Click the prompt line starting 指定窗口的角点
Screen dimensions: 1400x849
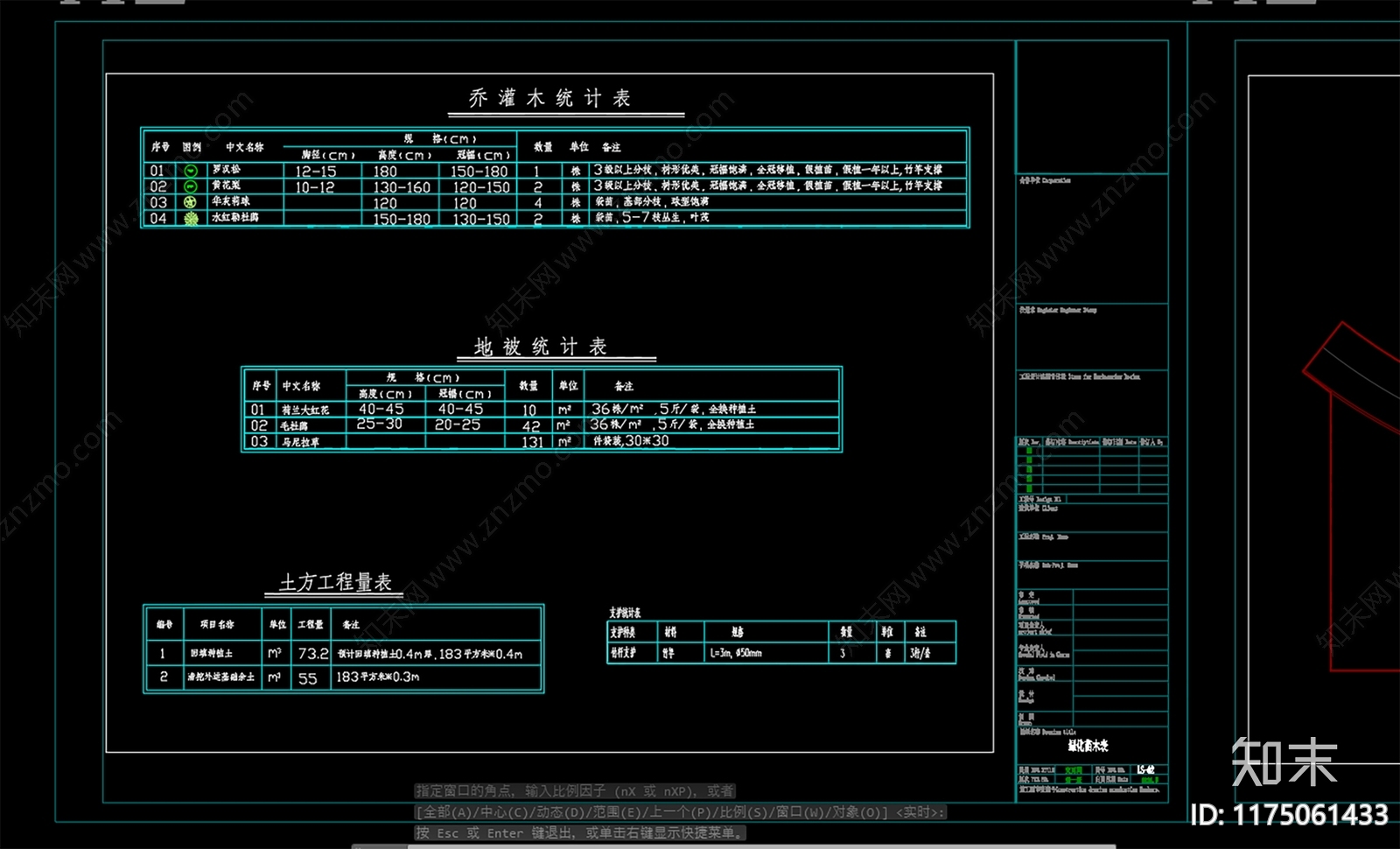(575, 791)
